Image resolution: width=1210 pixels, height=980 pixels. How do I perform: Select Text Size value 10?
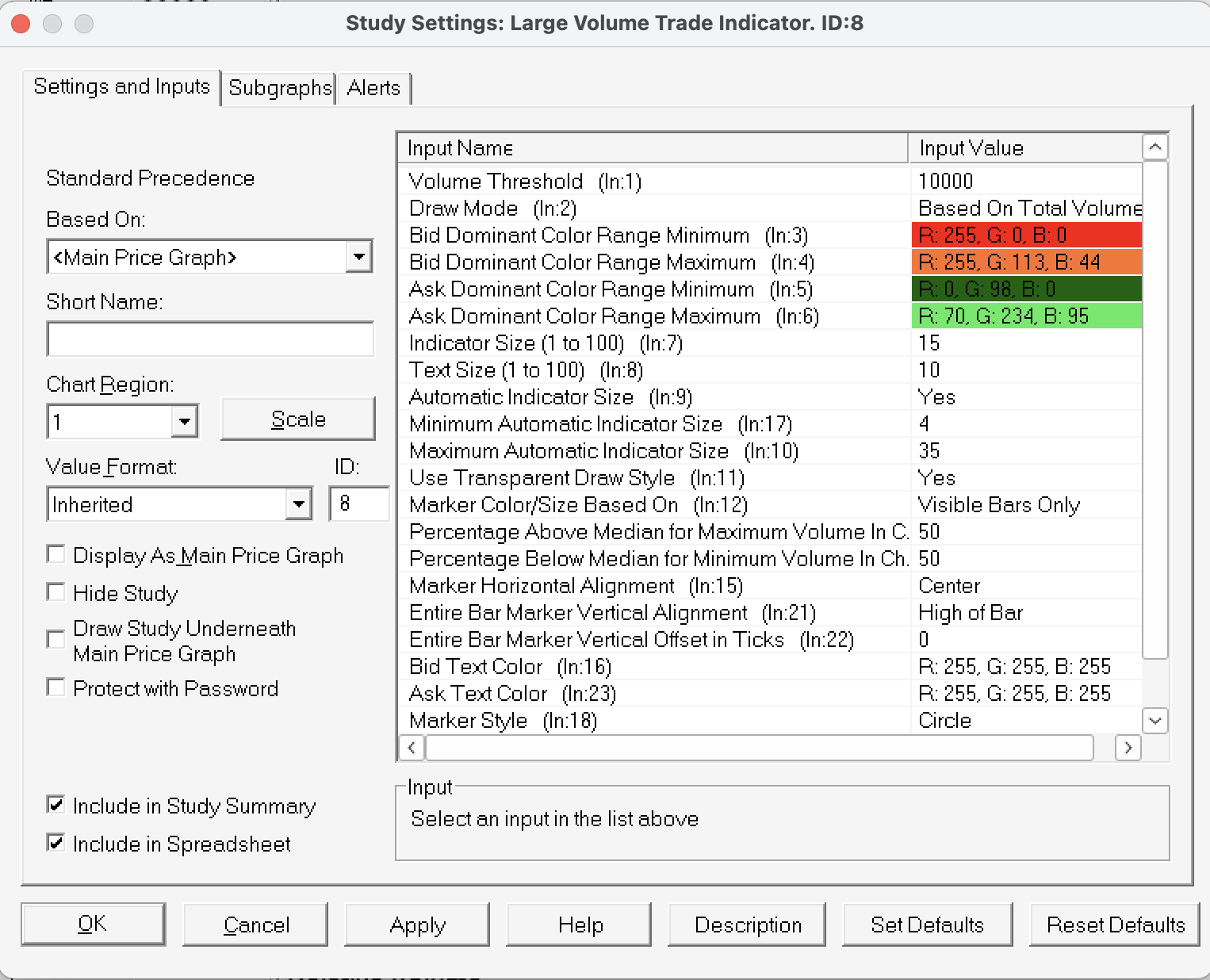929,370
